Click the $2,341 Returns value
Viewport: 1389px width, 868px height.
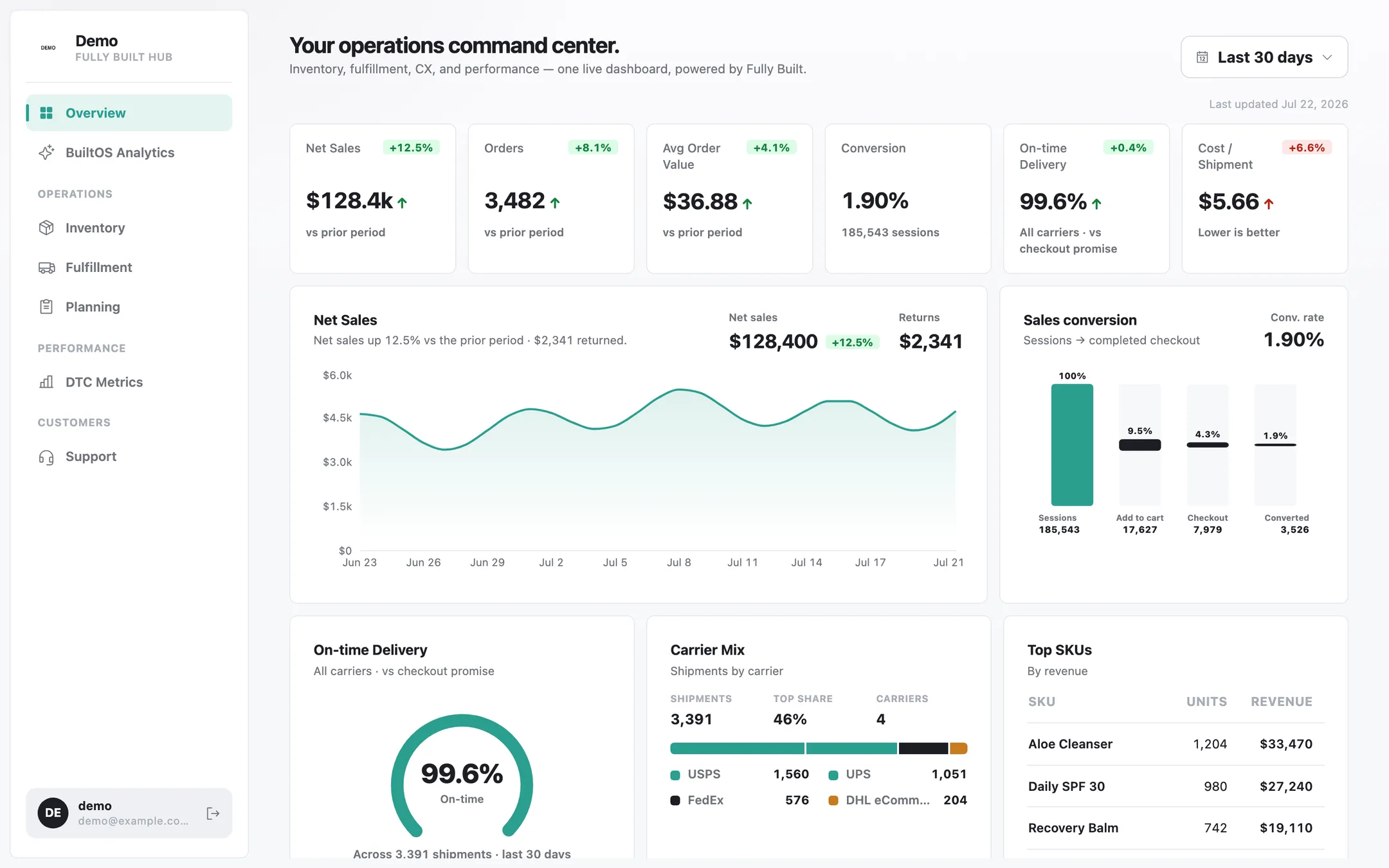931,341
